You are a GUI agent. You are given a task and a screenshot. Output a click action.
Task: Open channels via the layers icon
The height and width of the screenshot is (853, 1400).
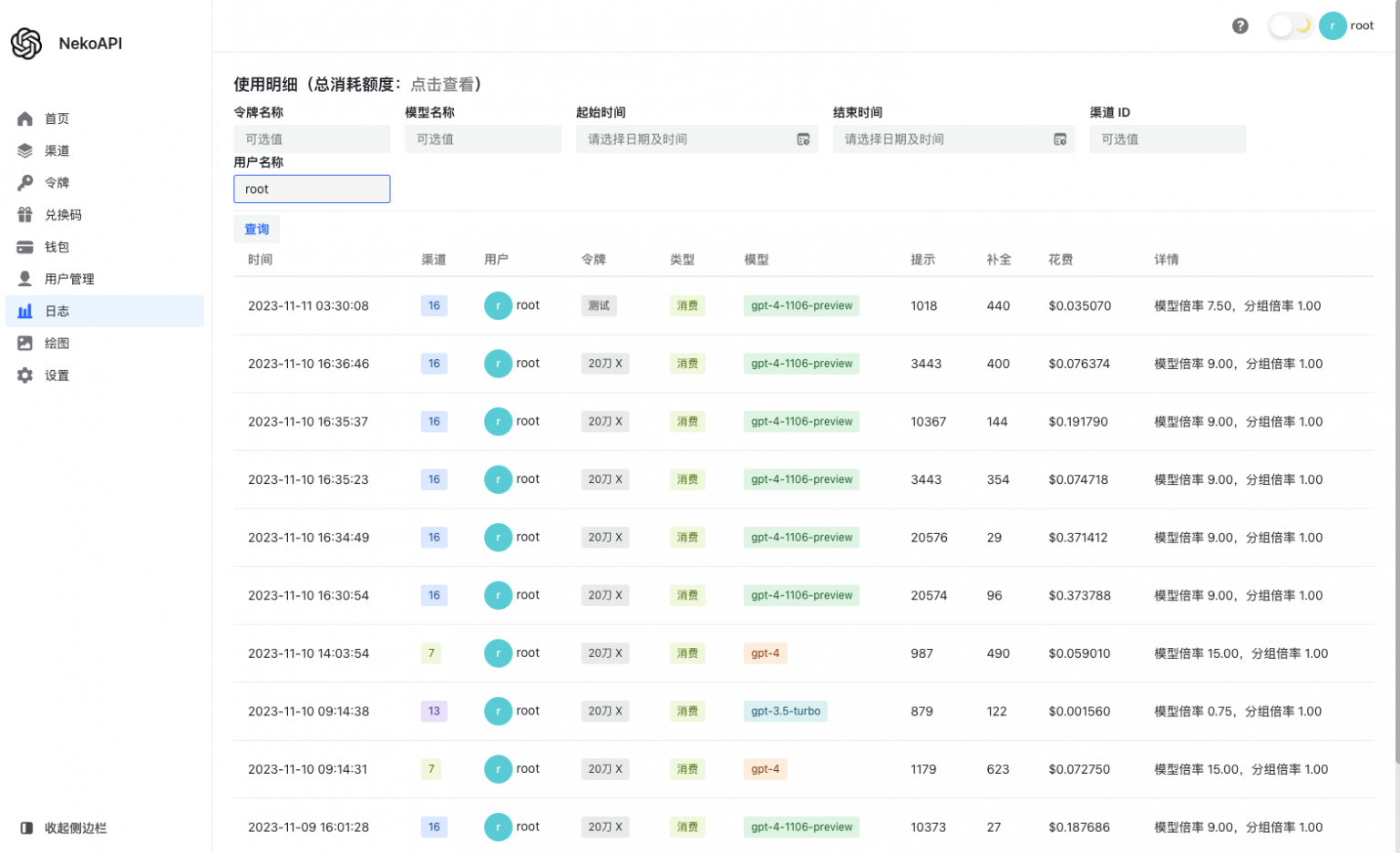click(x=26, y=150)
